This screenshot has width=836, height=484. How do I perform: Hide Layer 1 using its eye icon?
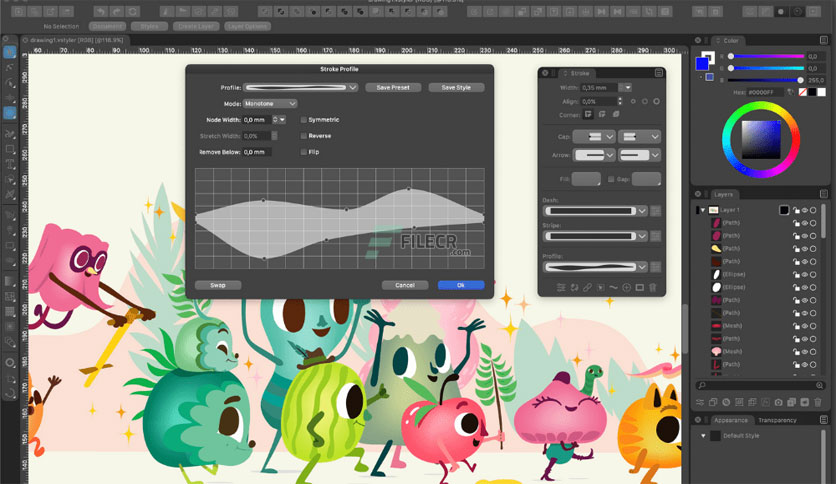[x=805, y=210]
